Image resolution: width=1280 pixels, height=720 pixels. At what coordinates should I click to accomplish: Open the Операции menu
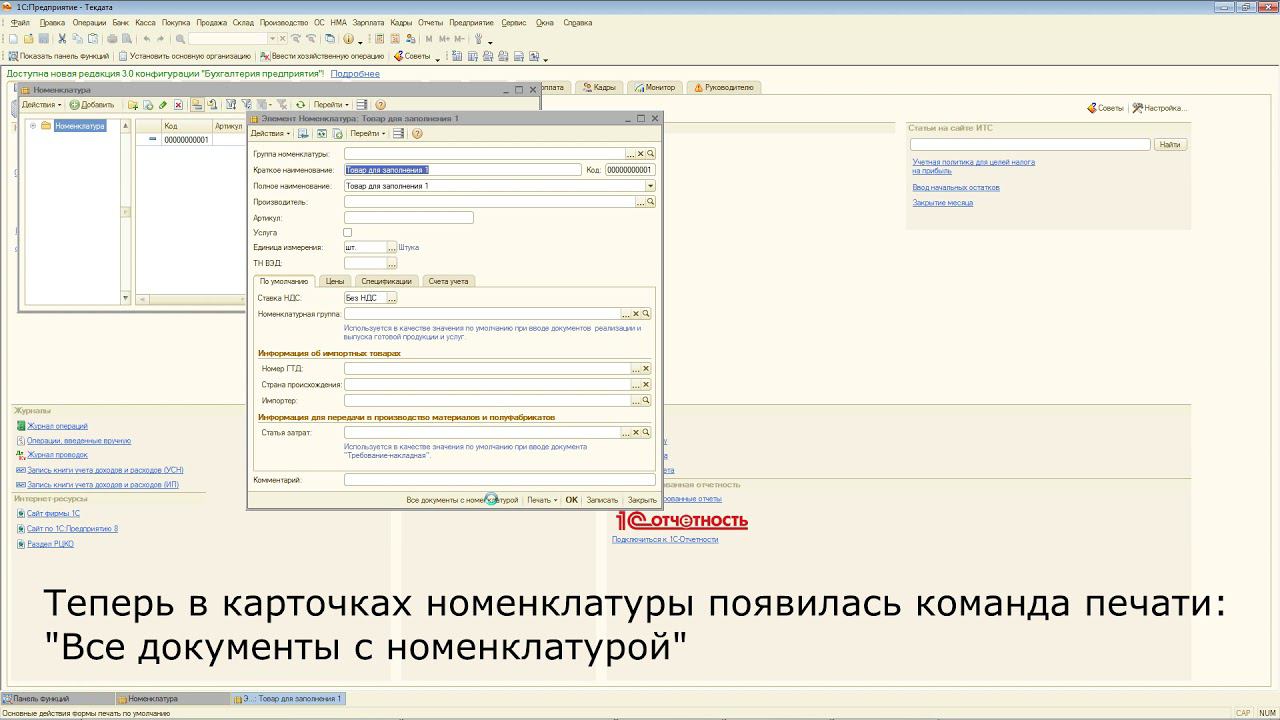coord(89,22)
